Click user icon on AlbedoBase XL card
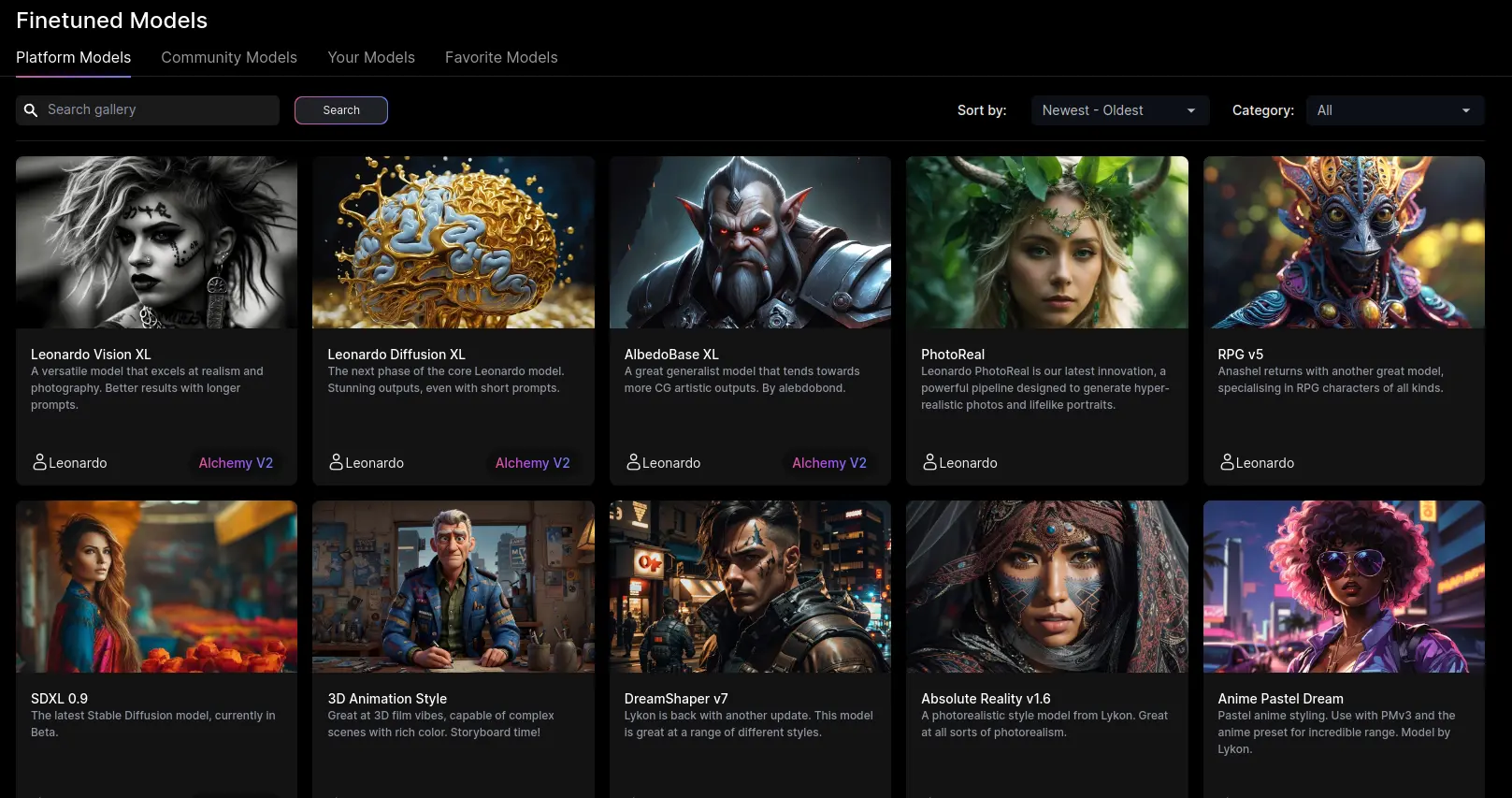 coord(633,462)
